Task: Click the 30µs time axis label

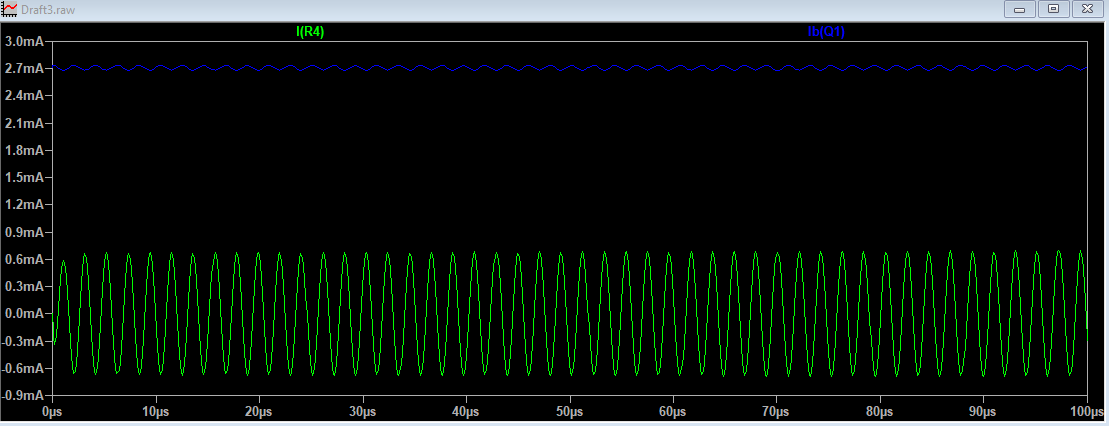Action: [x=363, y=411]
